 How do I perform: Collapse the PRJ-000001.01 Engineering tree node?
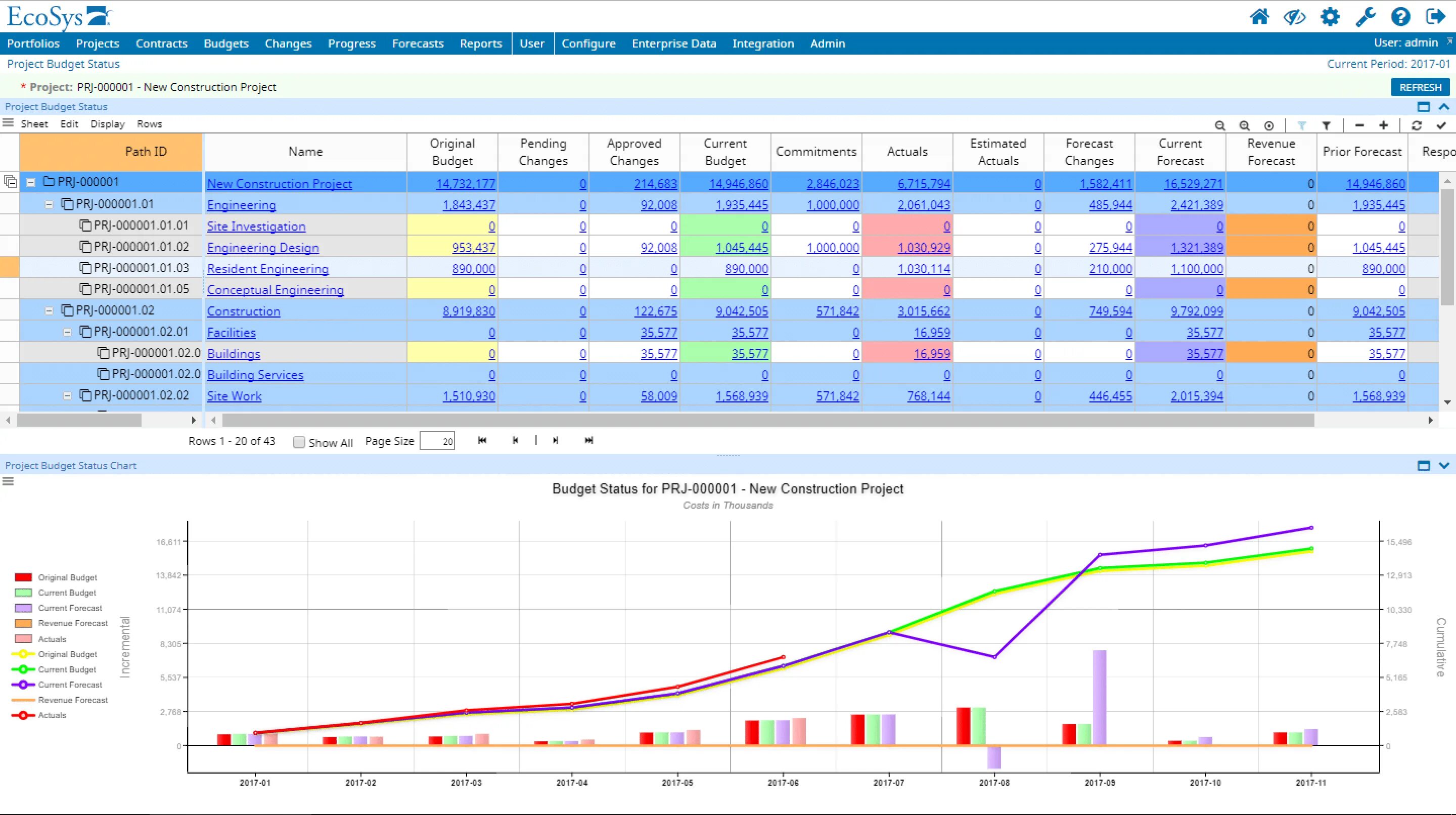click(49, 205)
